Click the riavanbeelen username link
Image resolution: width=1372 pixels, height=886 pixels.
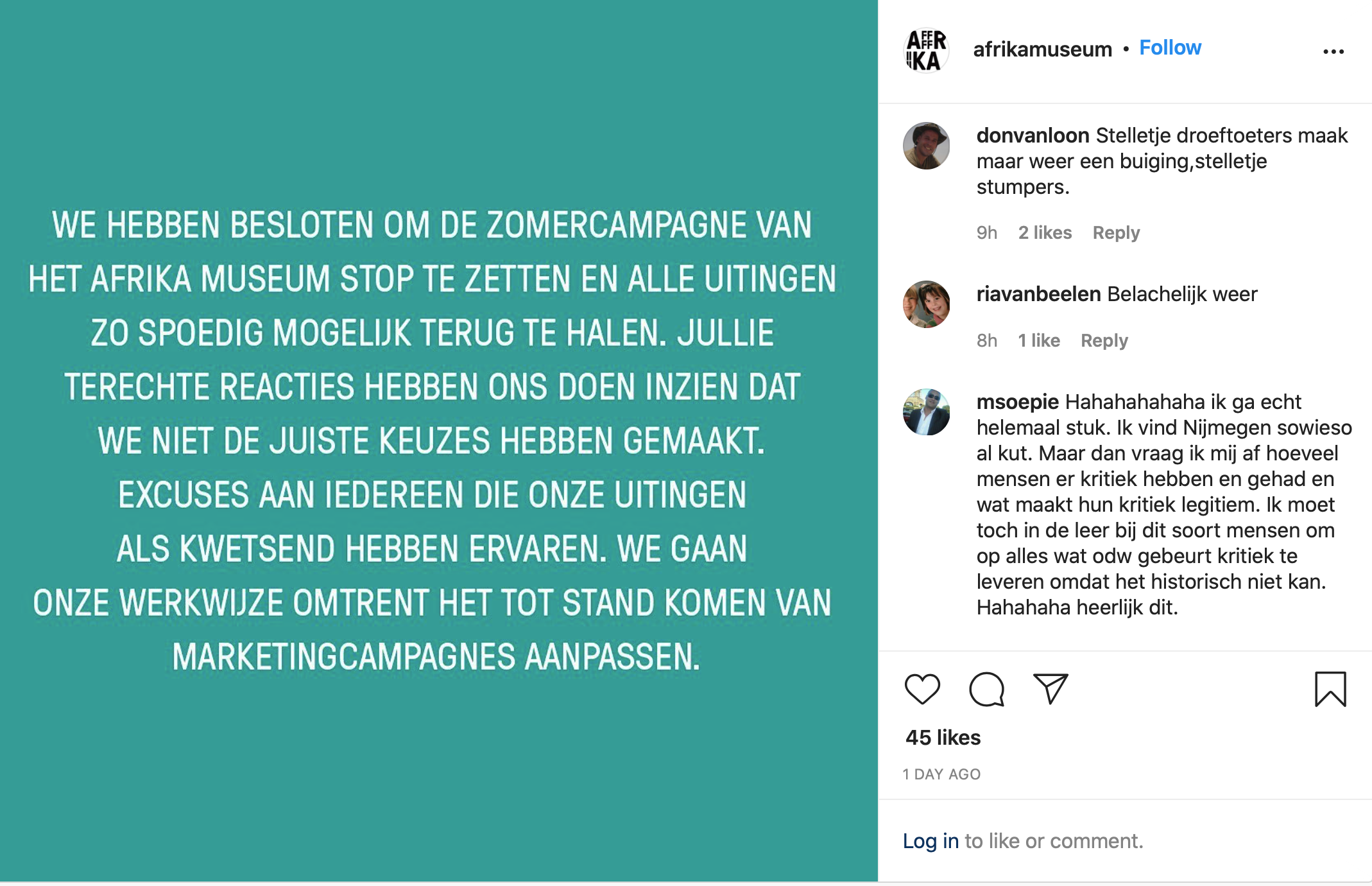coord(1038,294)
